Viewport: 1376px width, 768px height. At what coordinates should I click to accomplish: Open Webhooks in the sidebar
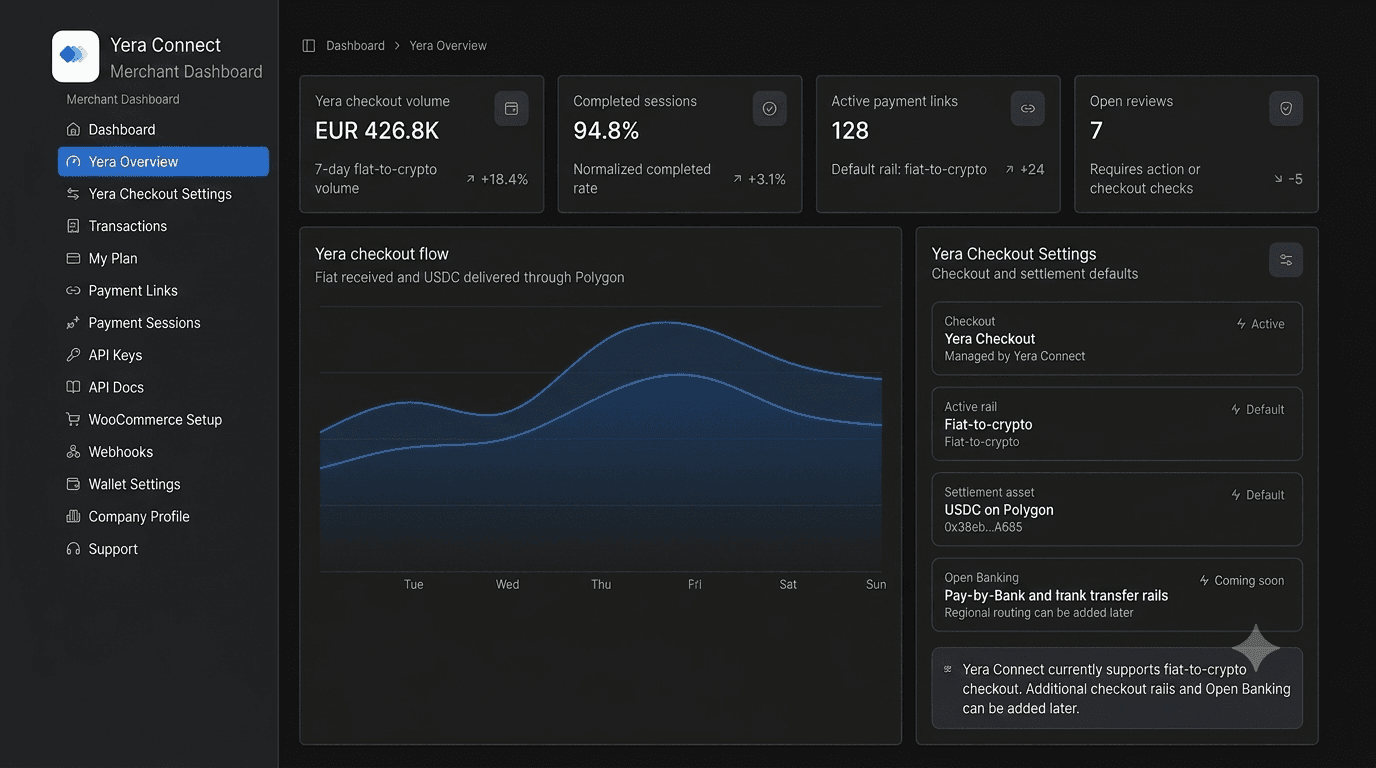(163, 452)
